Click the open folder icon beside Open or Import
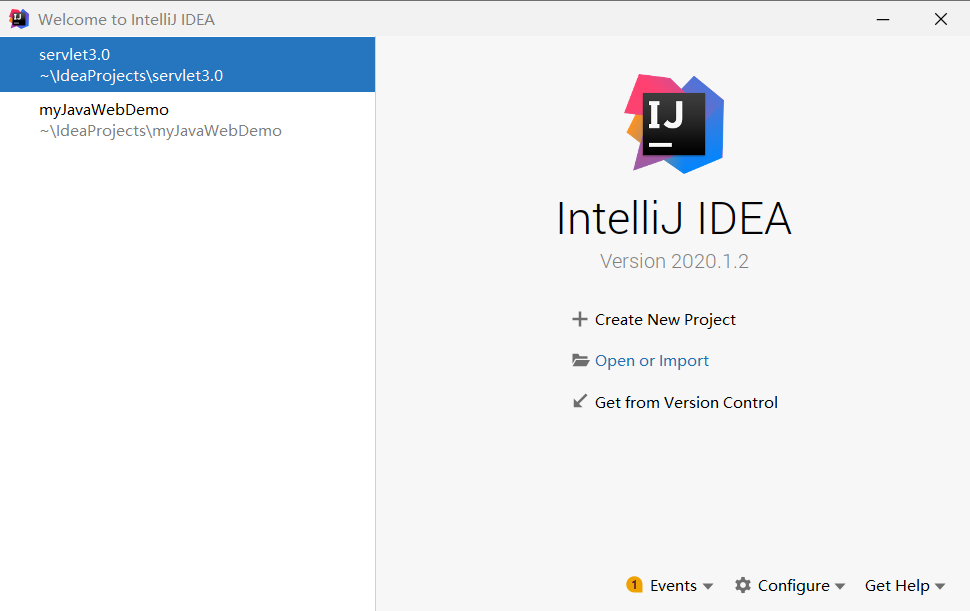 [x=580, y=360]
